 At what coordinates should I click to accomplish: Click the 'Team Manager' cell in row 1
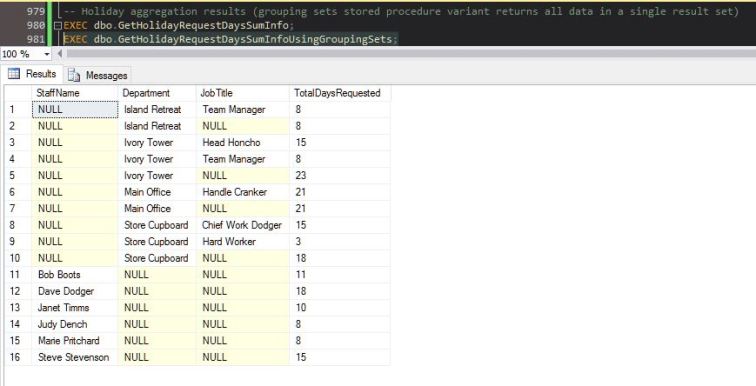pyautogui.click(x=243, y=109)
